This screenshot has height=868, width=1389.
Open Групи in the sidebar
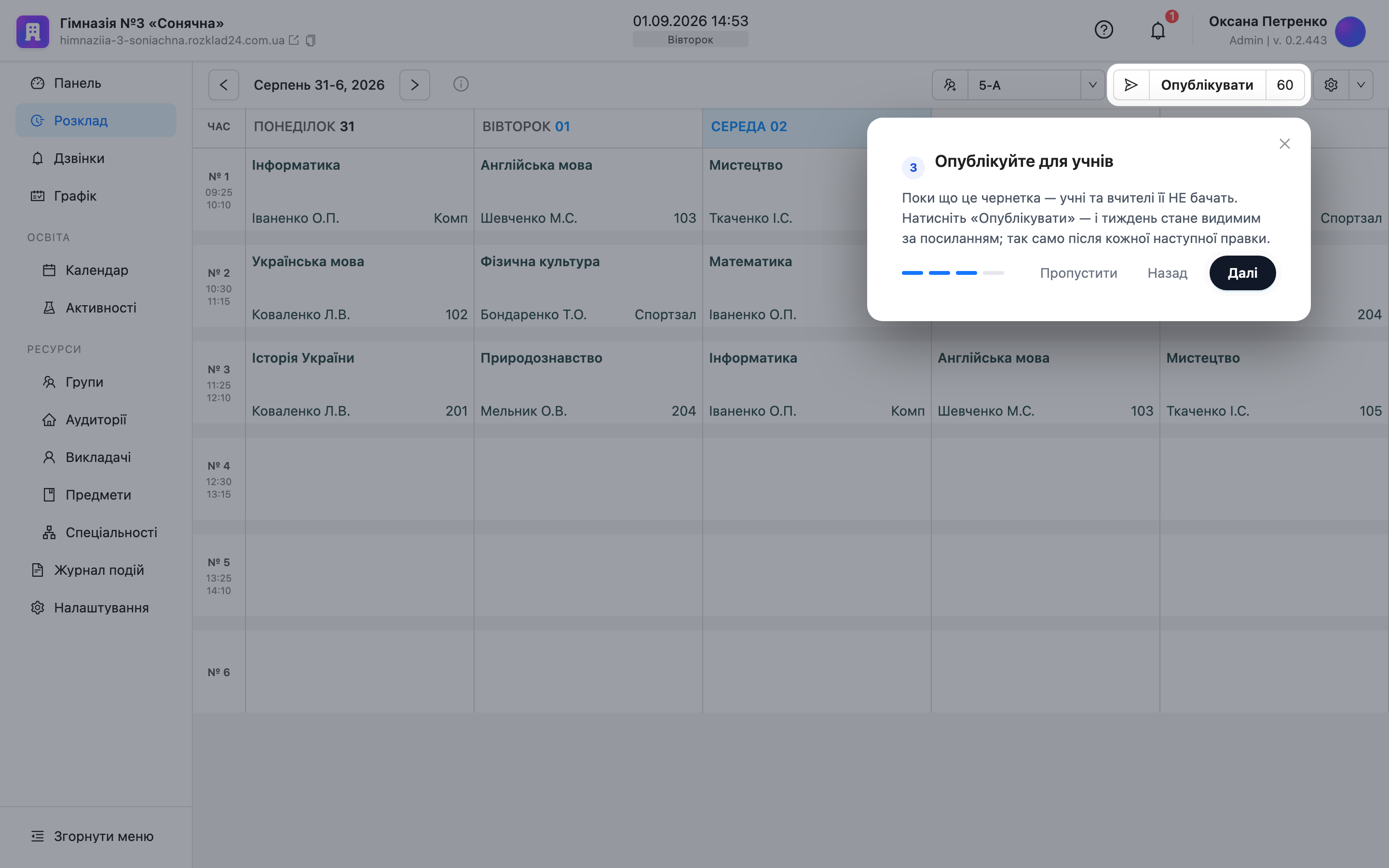point(96,382)
